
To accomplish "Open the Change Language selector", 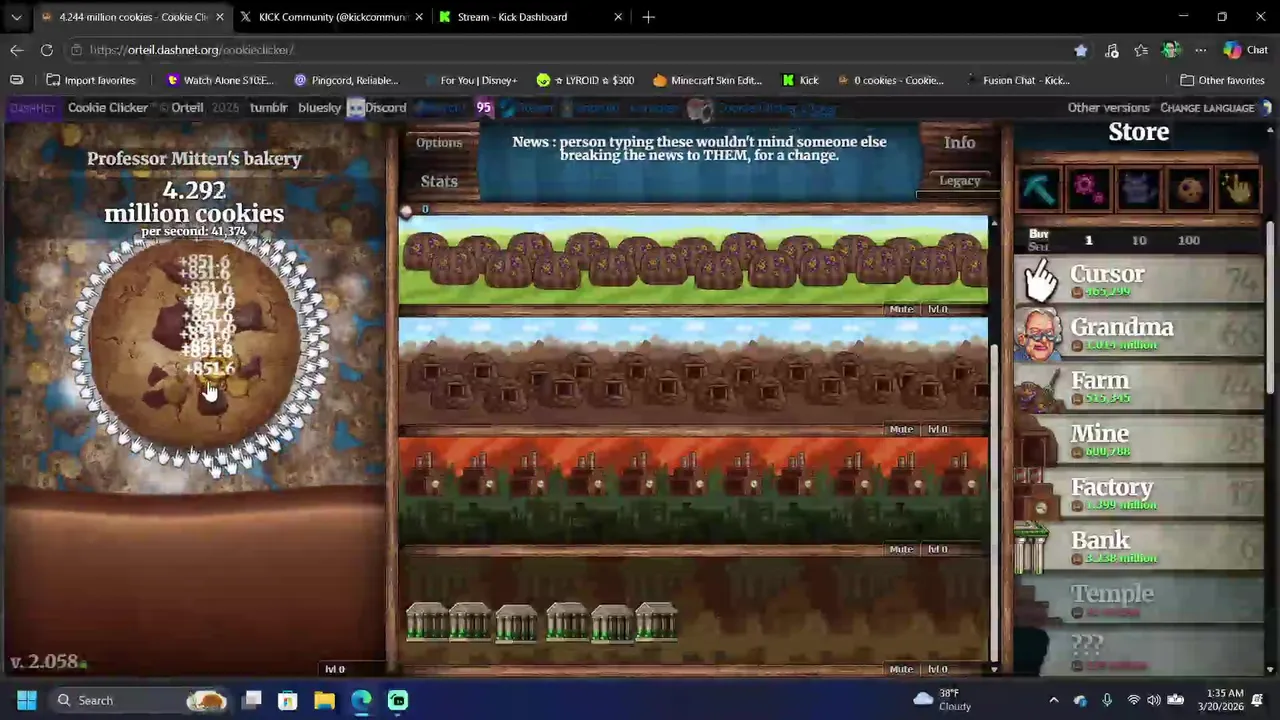I will [1207, 108].
